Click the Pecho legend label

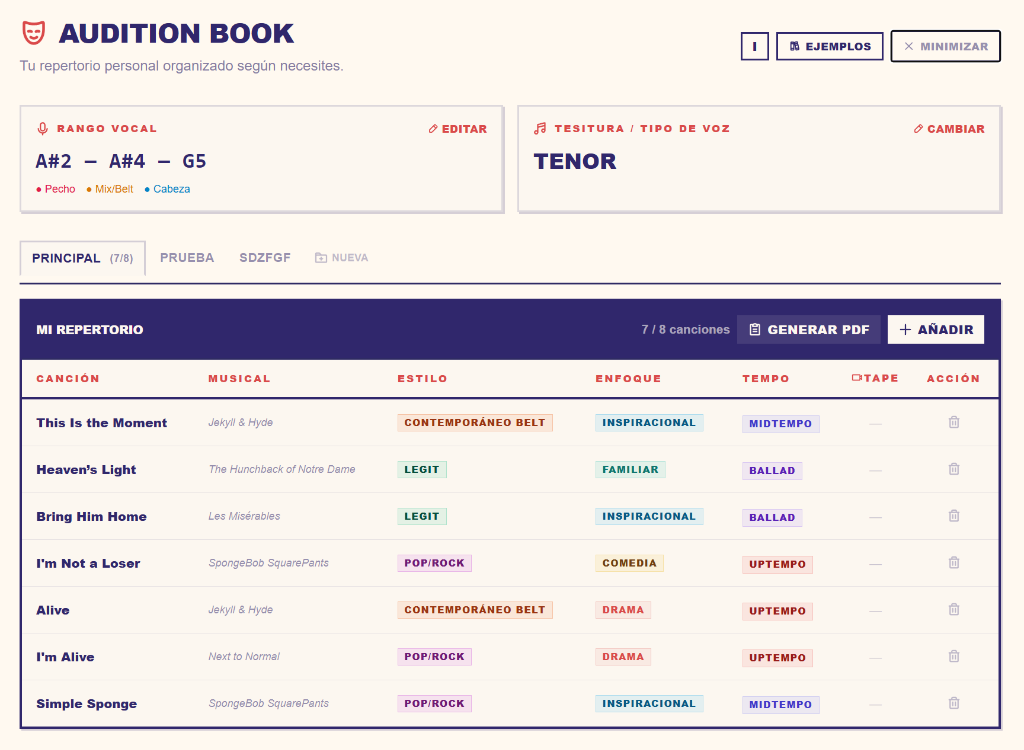[56, 189]
